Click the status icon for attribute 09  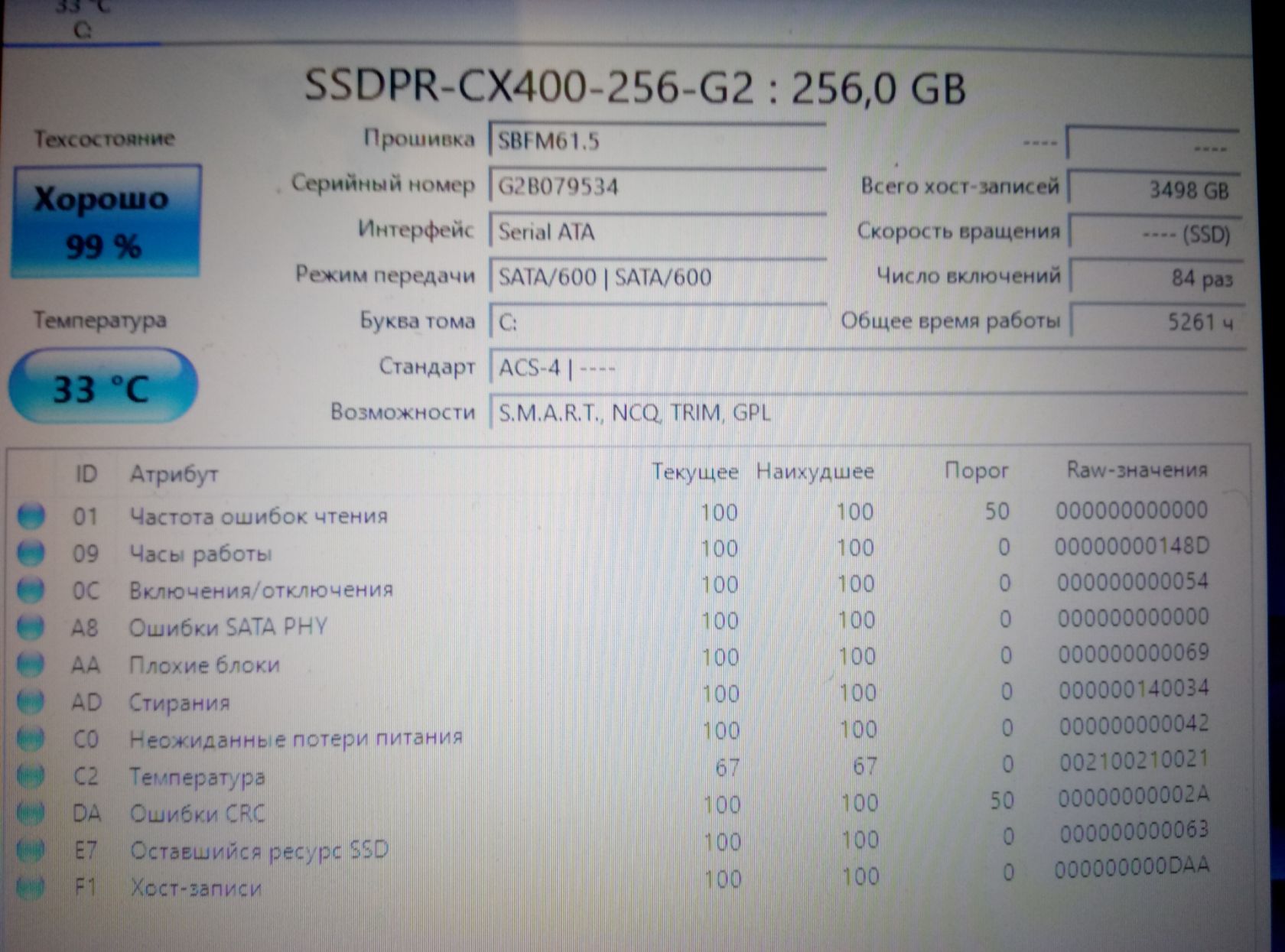tap(31, 552)
